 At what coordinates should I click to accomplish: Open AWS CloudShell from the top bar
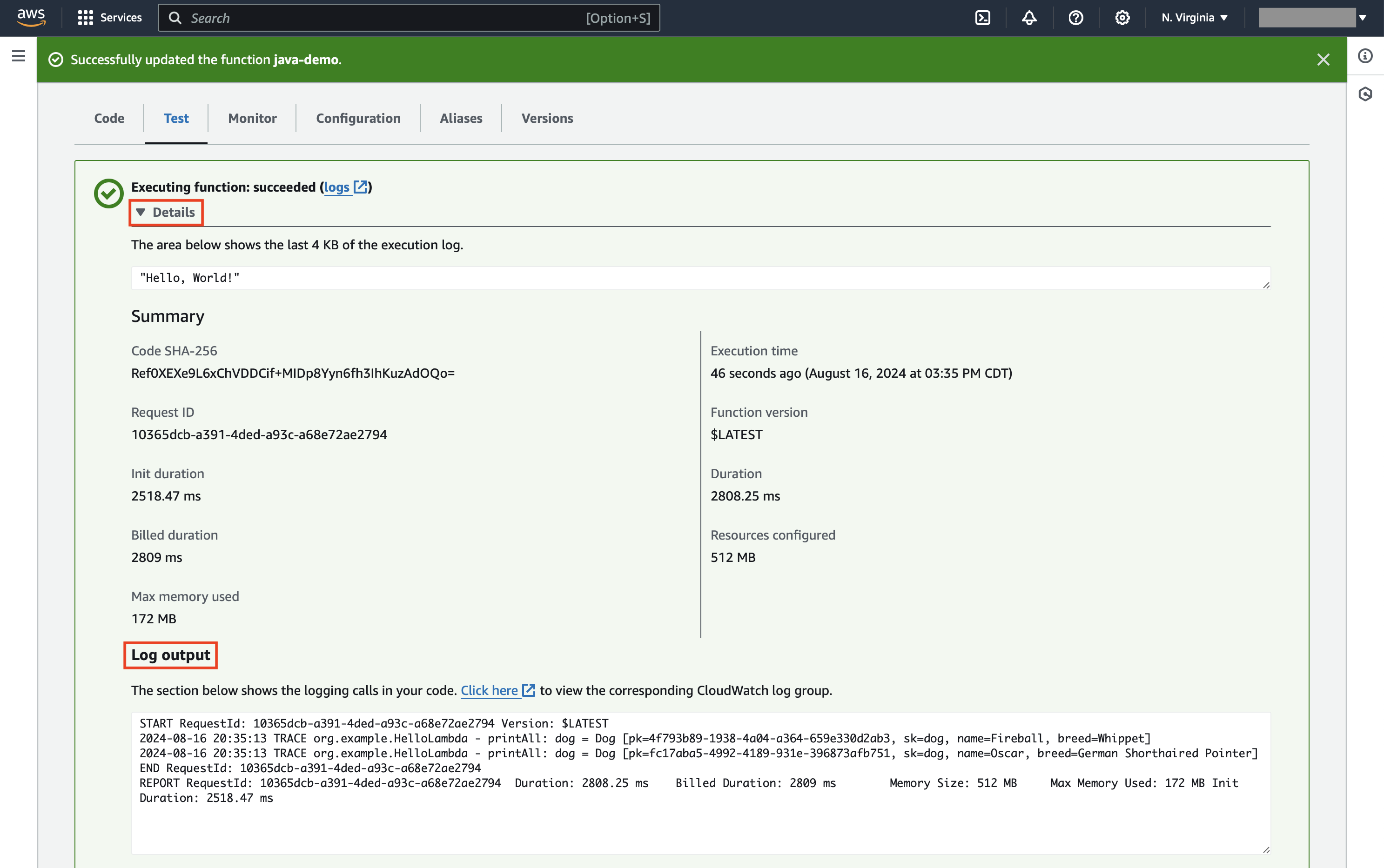pos(982,18)
